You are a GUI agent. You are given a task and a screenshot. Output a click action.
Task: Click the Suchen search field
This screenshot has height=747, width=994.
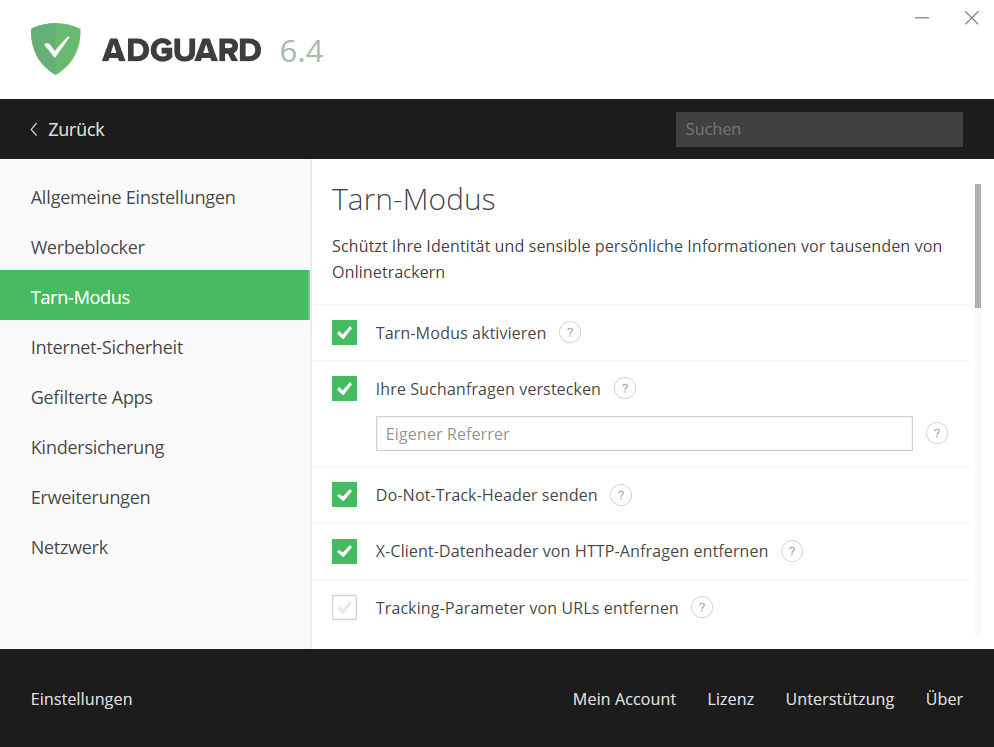tap(819, 129)
